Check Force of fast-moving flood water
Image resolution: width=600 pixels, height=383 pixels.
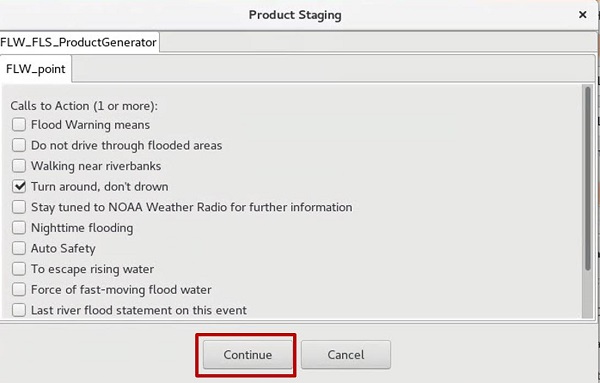tap(19, 290)
